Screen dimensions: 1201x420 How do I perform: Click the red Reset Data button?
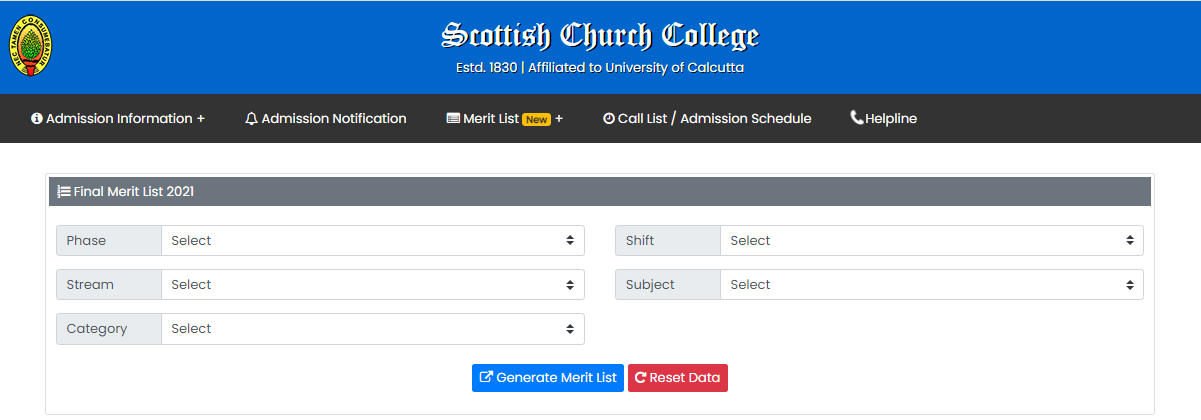[x=678, y=378]
